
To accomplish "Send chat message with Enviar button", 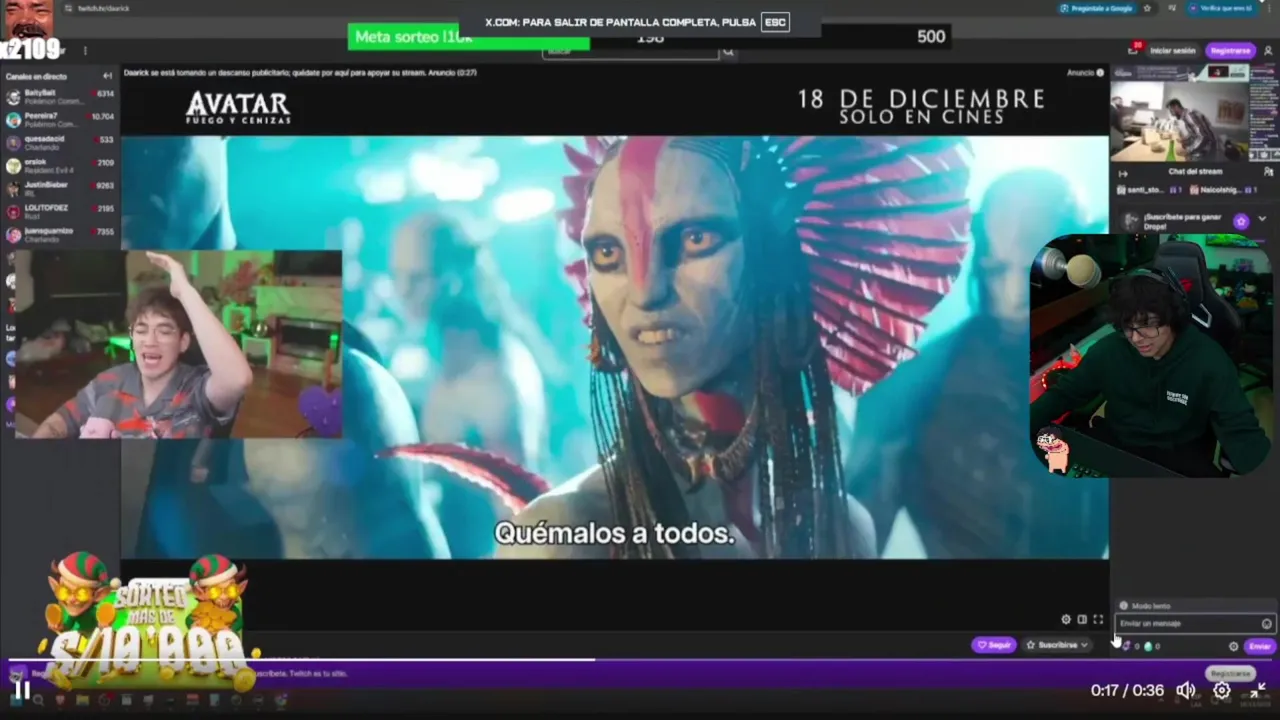I will point(1260,646).
